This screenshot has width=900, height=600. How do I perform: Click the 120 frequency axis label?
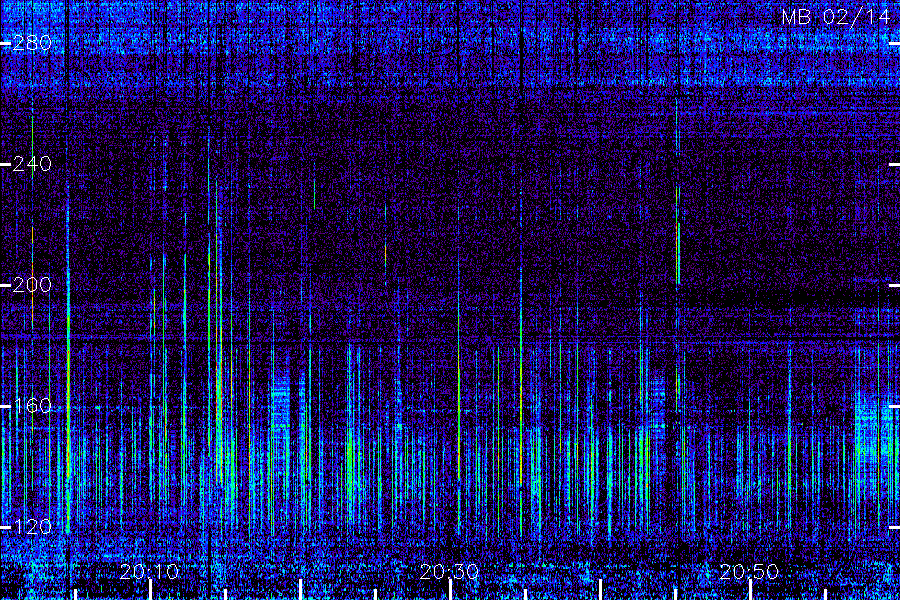(x=32, y=527)
